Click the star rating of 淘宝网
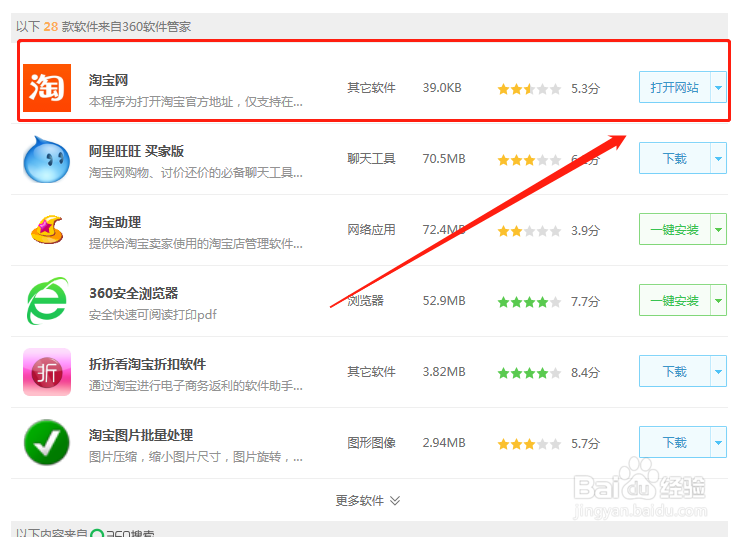 pos(529,89)
